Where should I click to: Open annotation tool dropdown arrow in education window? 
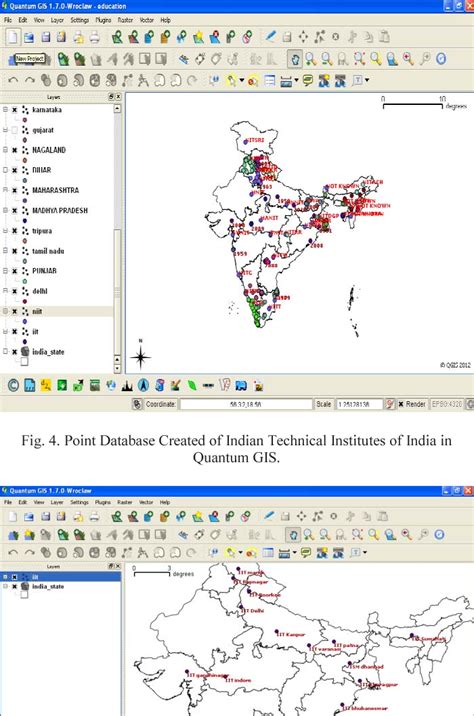click(367, 81)
